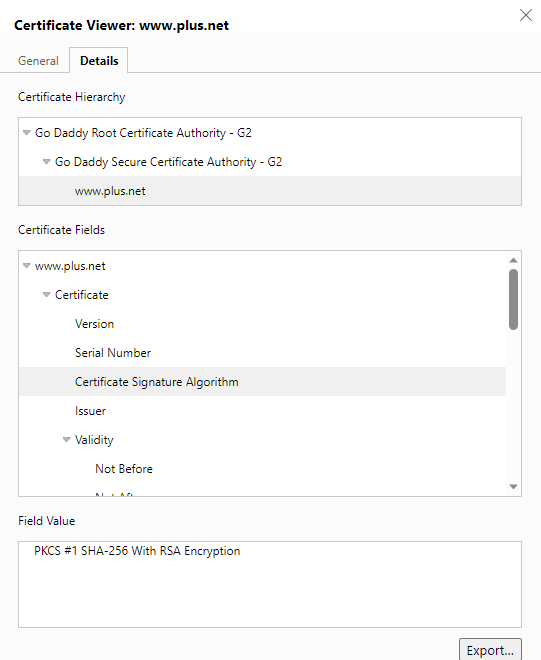Close the Certificate Viewer dialog
This screenshot has width=541, height=660.
click(525, 15)
